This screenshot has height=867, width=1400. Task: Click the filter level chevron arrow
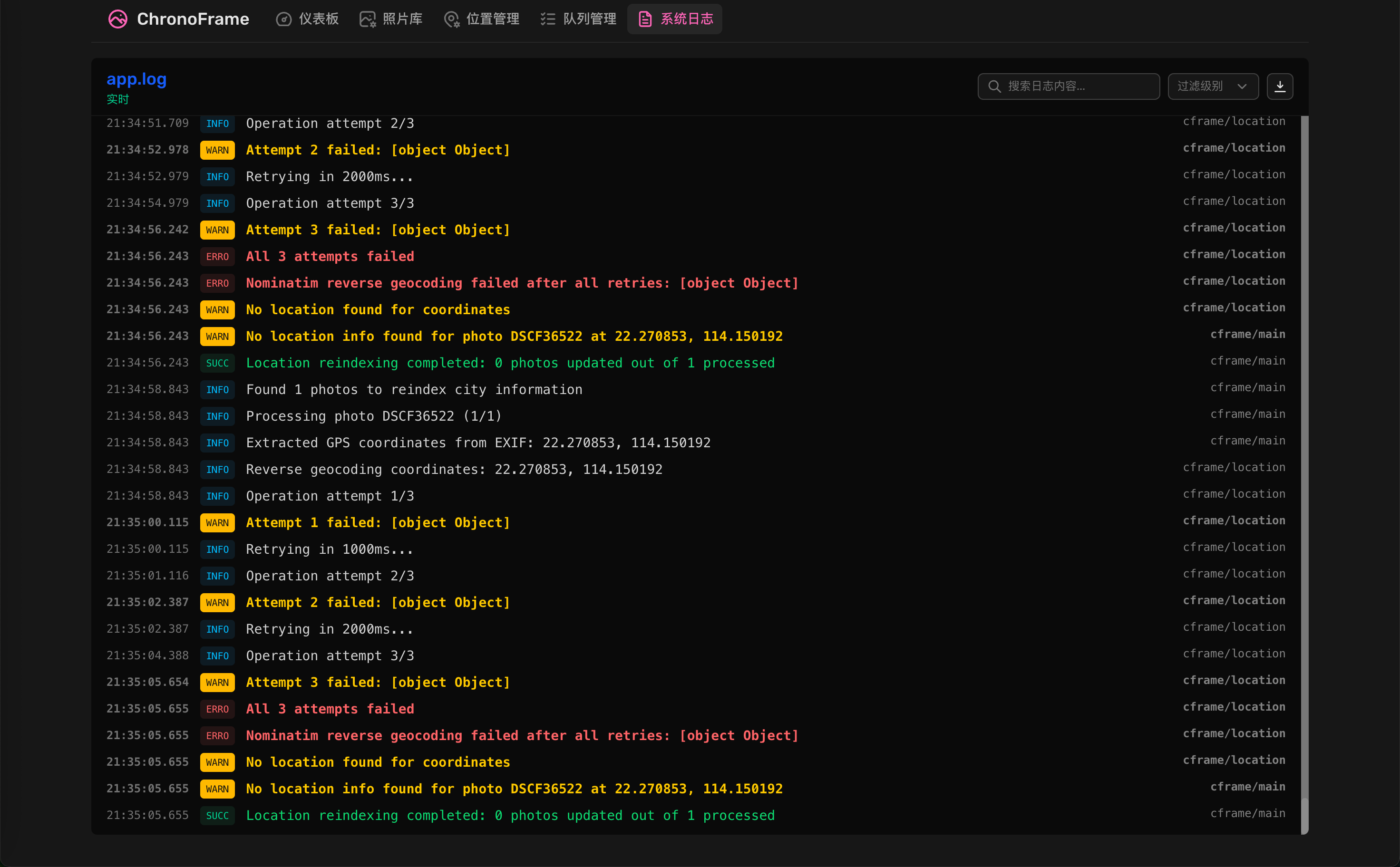click(x=1242, y=86)
